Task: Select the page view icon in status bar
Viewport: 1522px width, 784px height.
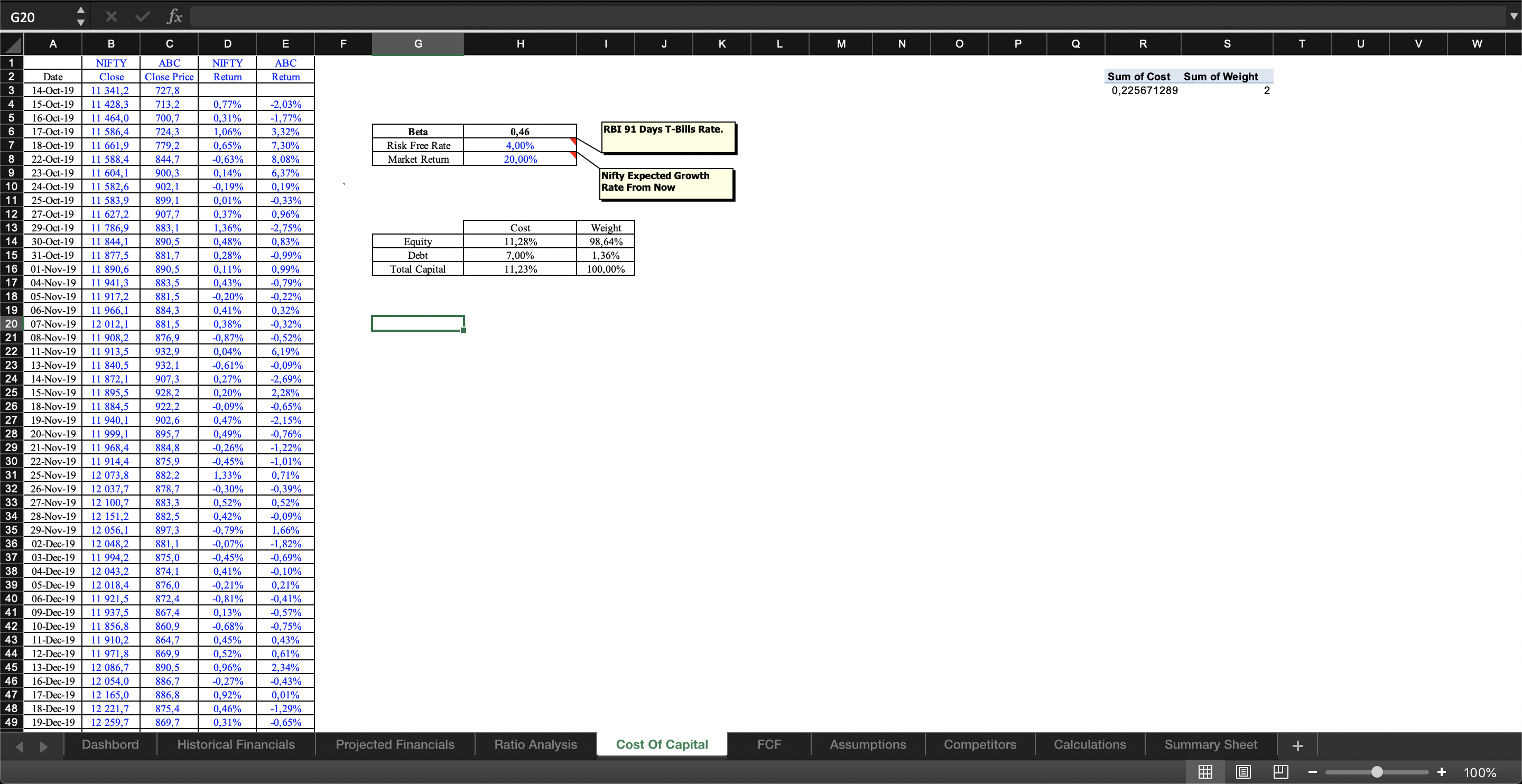Action: (x=1243, y=772)
